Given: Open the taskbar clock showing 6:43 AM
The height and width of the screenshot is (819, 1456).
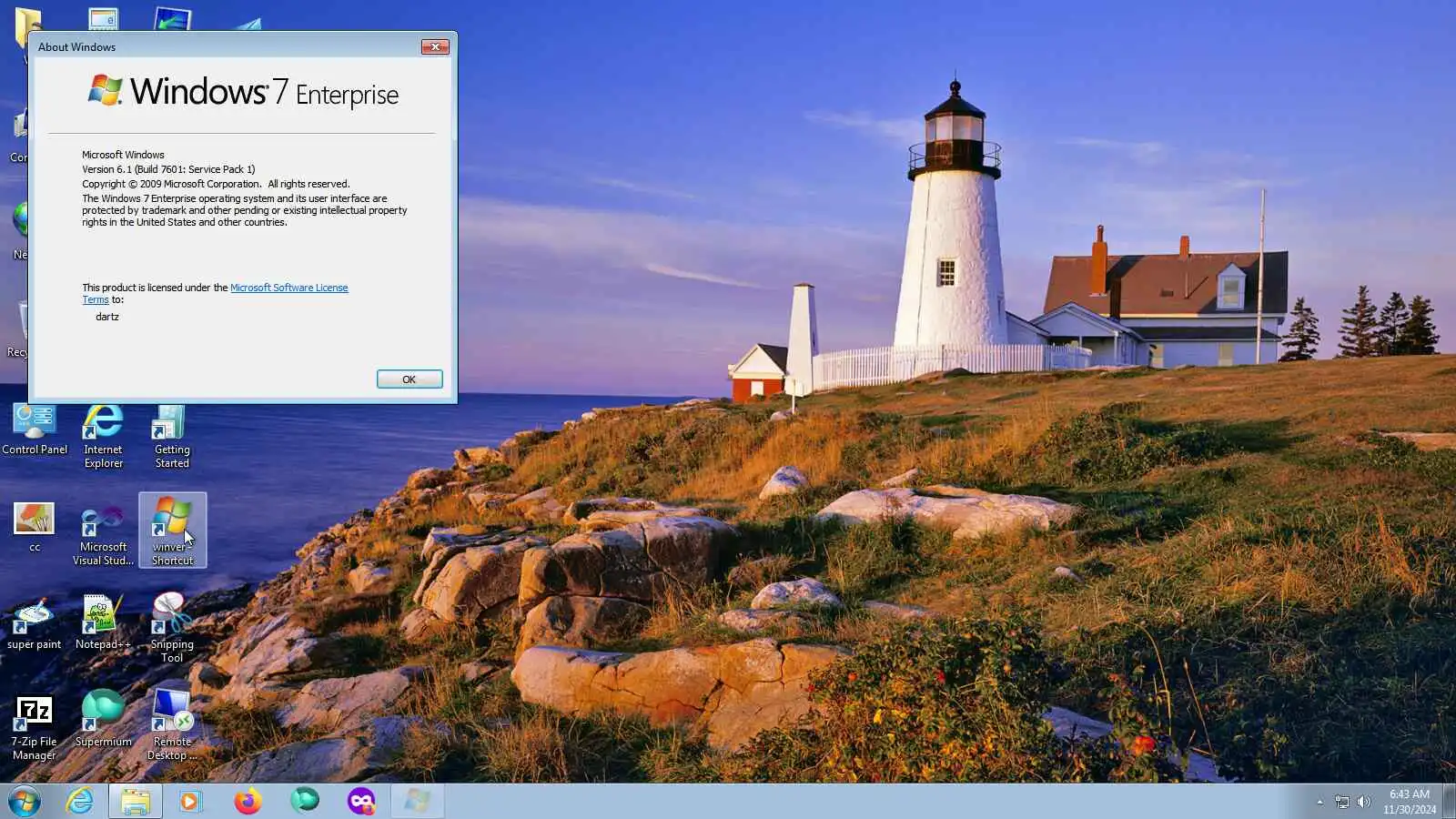Looking at the screenshot, I should (1410, 802).
